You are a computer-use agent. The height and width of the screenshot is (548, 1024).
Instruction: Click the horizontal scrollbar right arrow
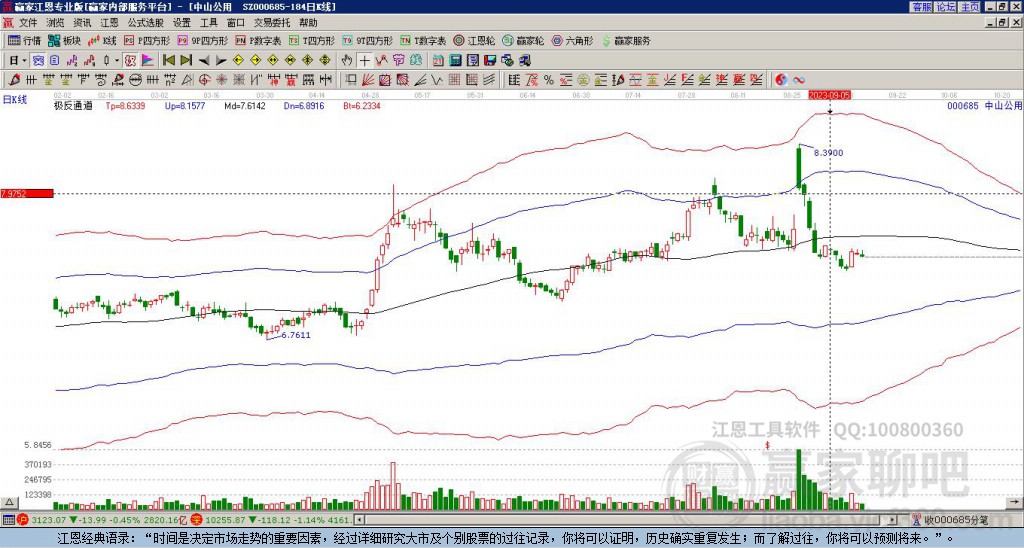pos(893,520)
